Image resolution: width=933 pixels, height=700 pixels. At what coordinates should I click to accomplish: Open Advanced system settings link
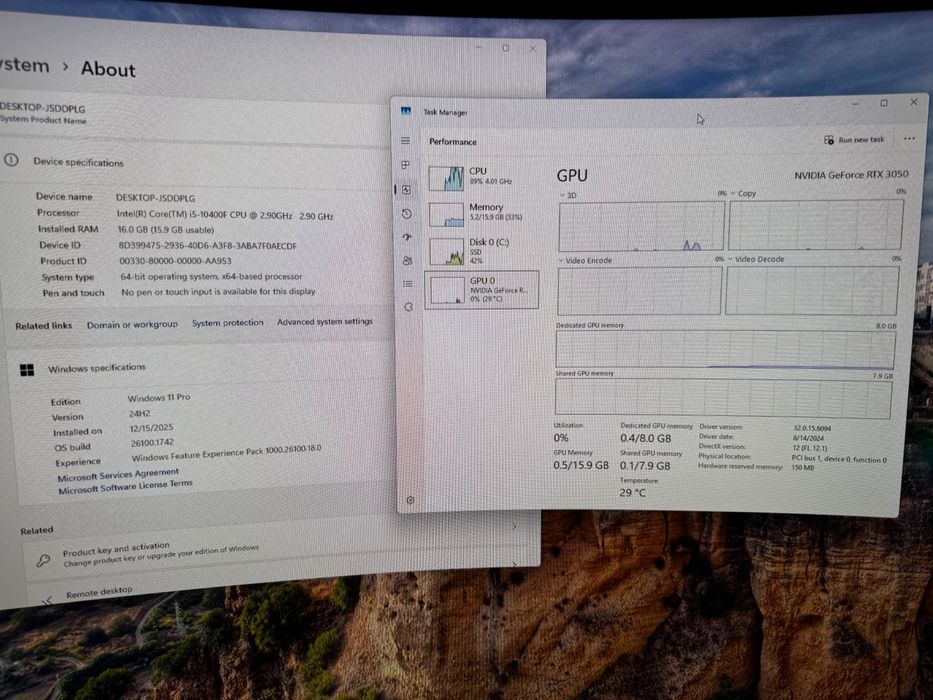(x=325, y=321)
